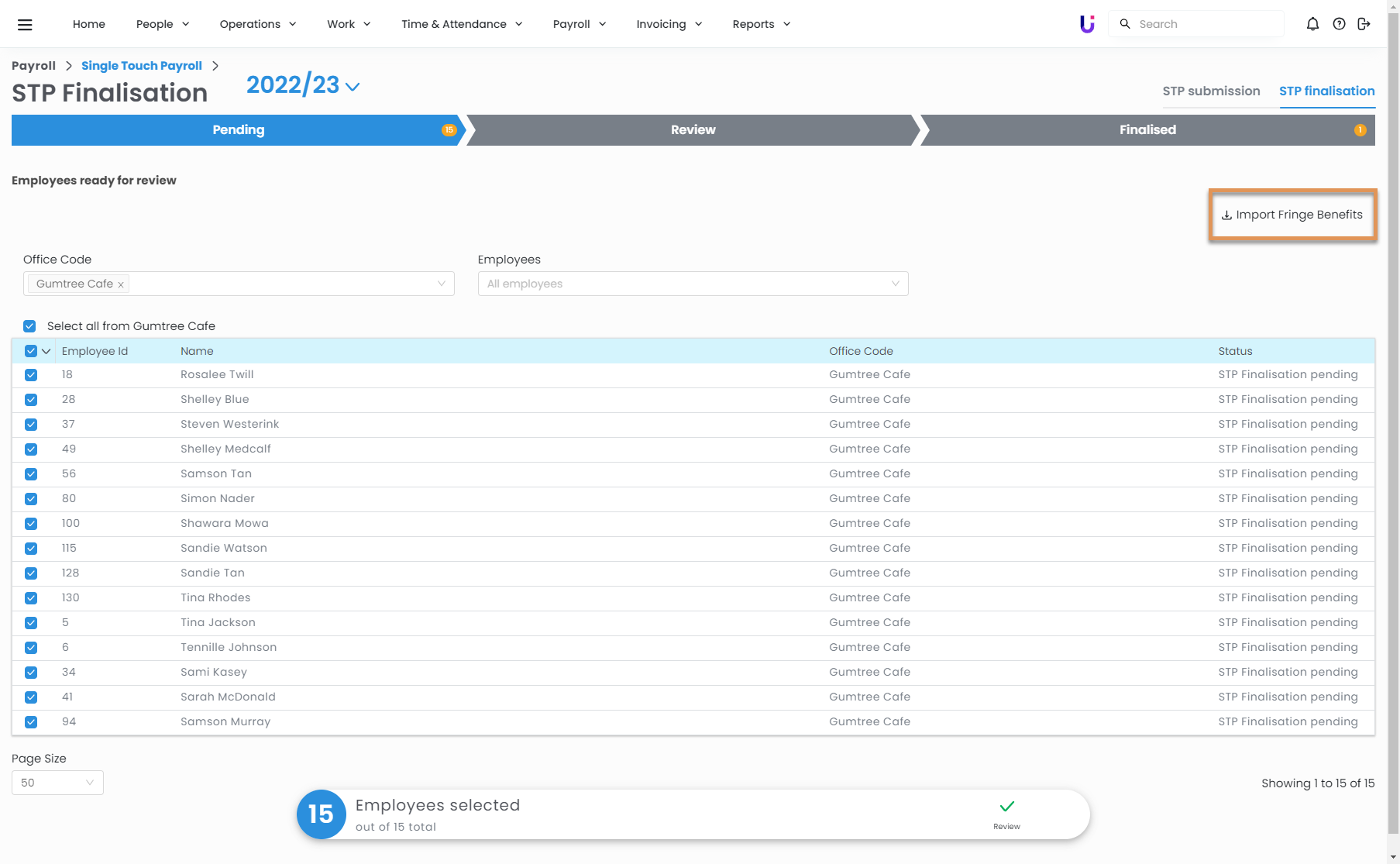Switch to the STP submission tab
The width and height of the screenshot is (1400, 864).
tap(1211, 91)
